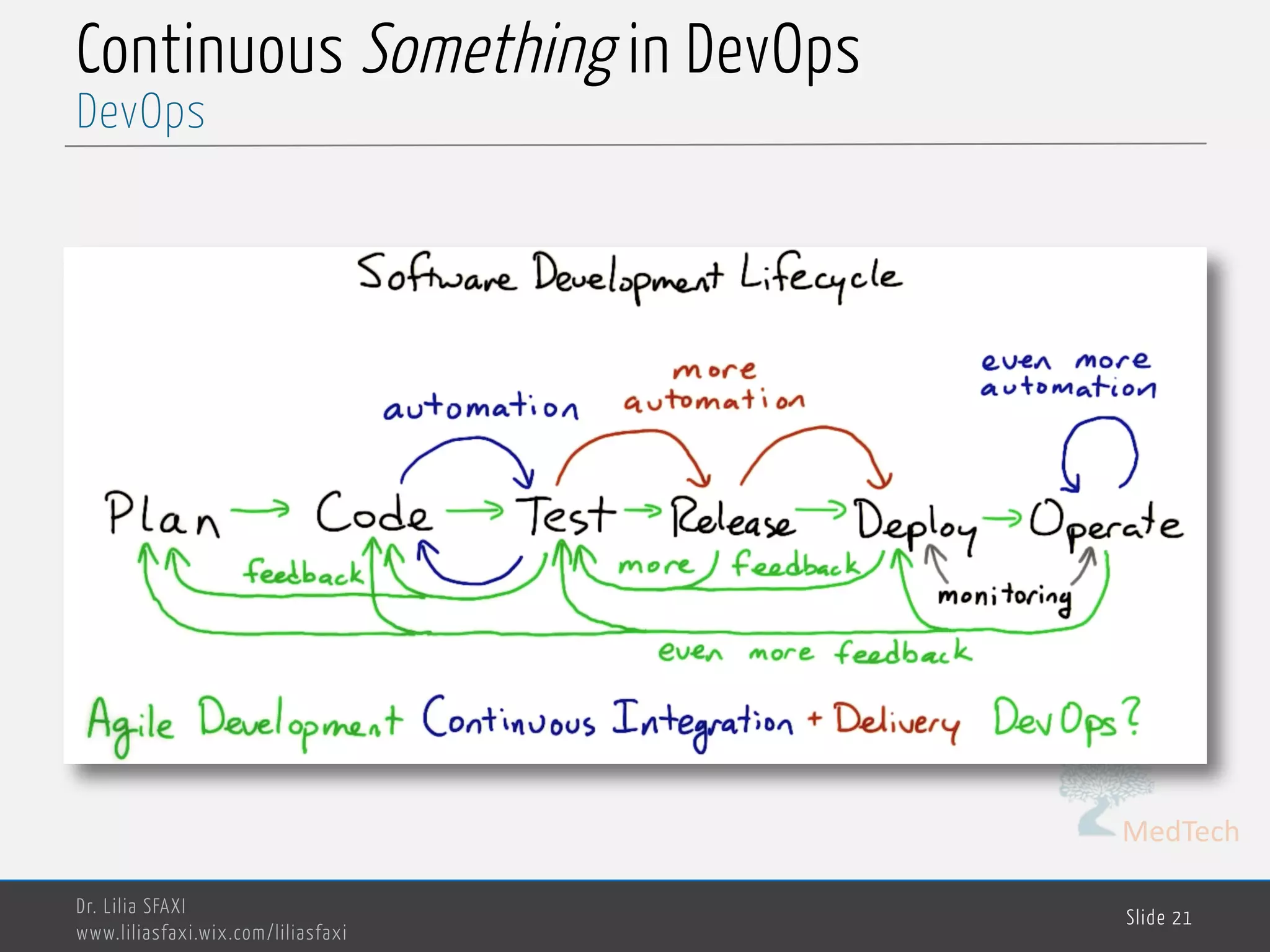Screen dimensions: 1270x952
Task: Click the Software Development Lifecycle heading
Action: pyautogui.click(x=629, y=276)
